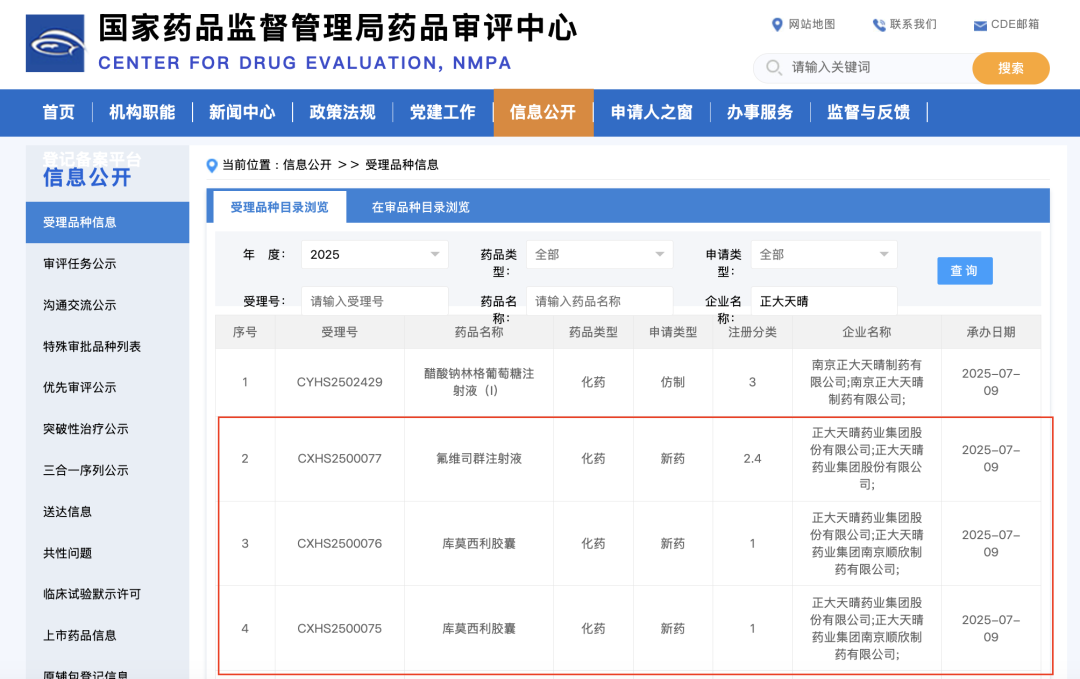Click the 药品名称 input field
This screenshot has height=679, width=1080.
[599, 301]
